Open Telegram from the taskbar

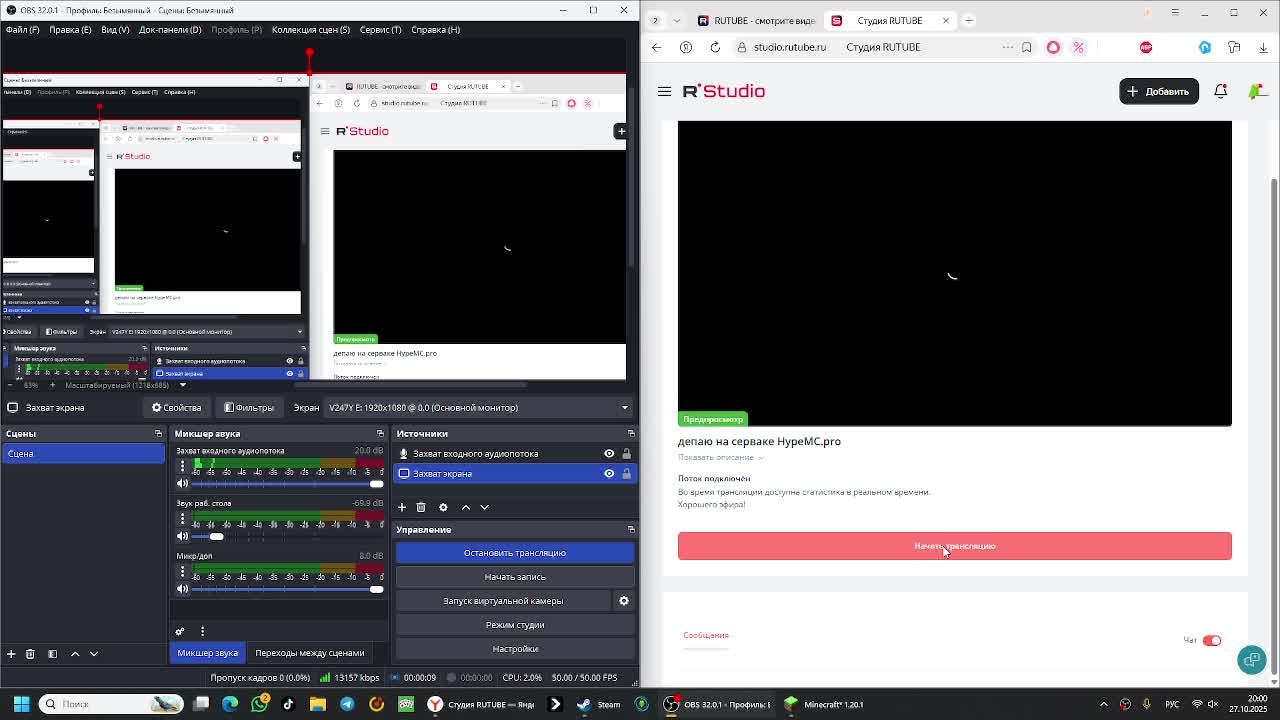pyautogui.click(x=347, y=704)
